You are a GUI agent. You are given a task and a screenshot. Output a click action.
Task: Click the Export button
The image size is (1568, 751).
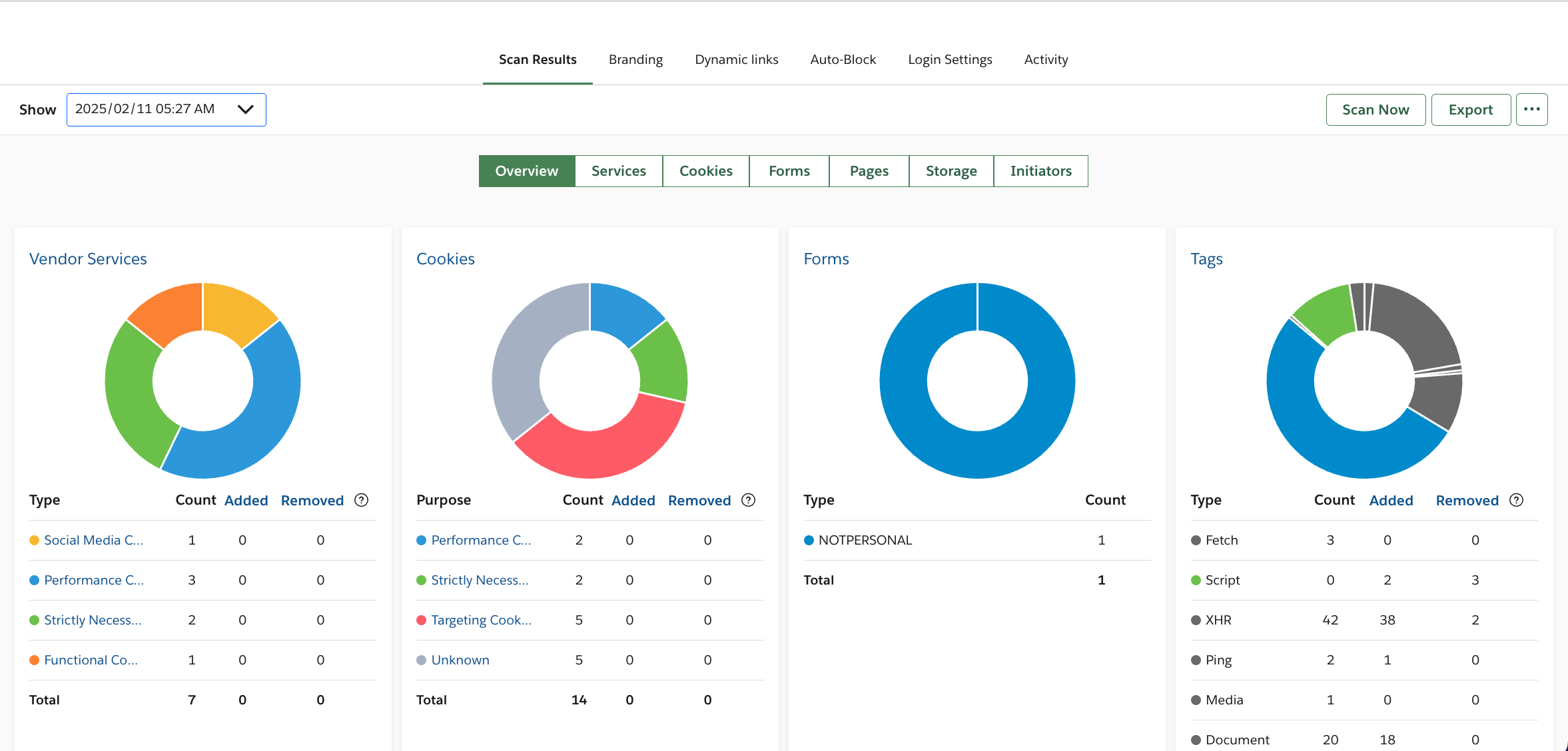point(1470,109)
